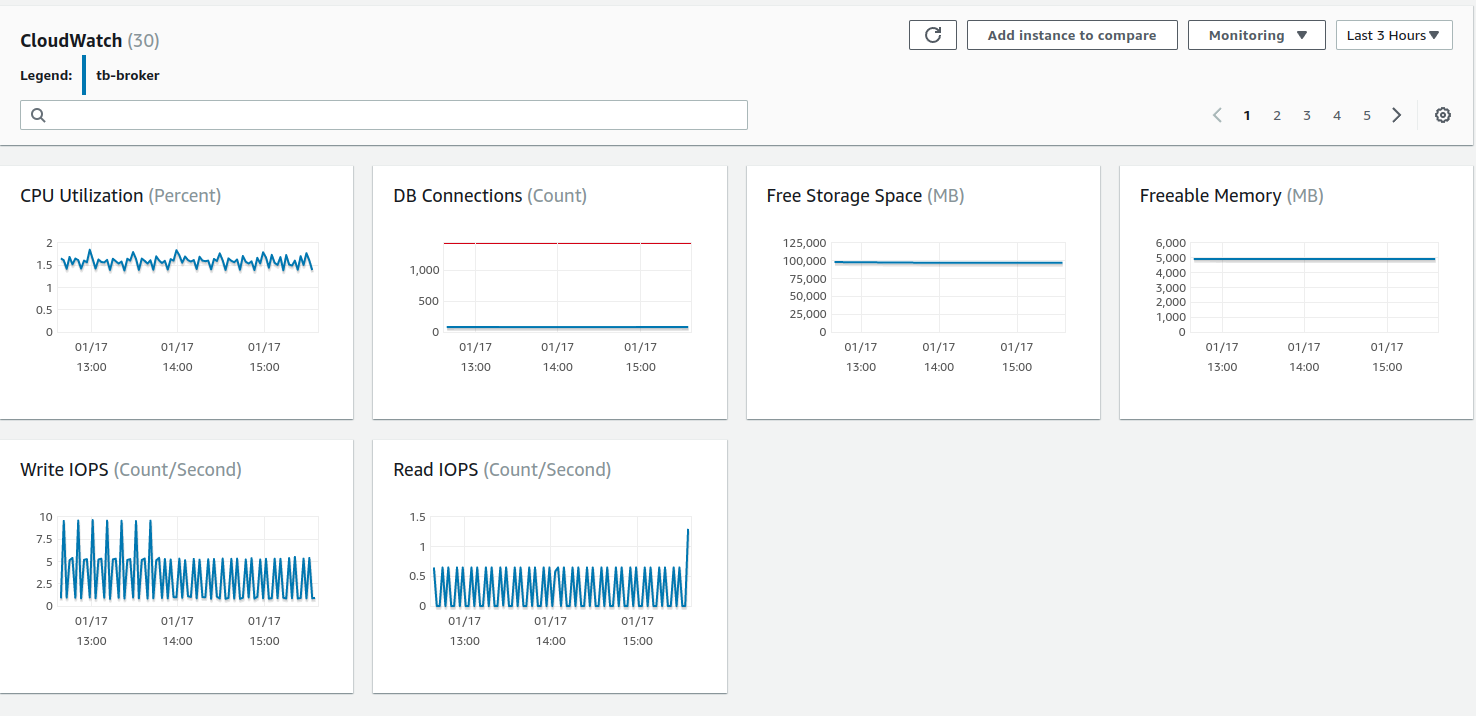Click the search magnifier icon
This screenshot has width=1476, height=716.
coord(38,115)
